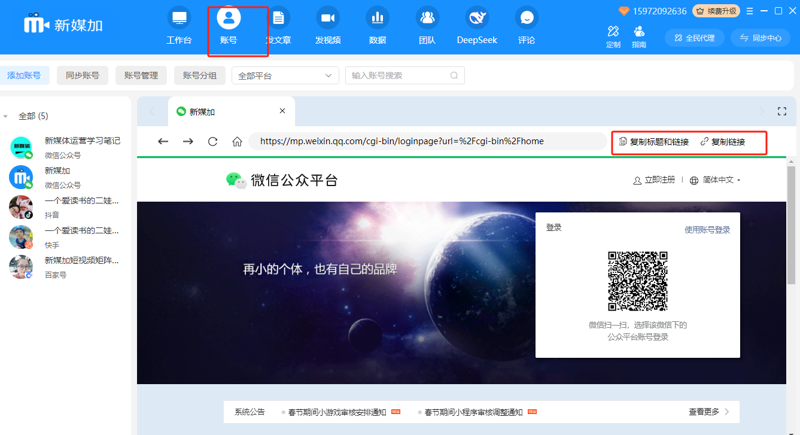Open notice 春节期间小游戏审核安排通知
The width and height of the screenshot is (800, 435).
click(337, 412)
